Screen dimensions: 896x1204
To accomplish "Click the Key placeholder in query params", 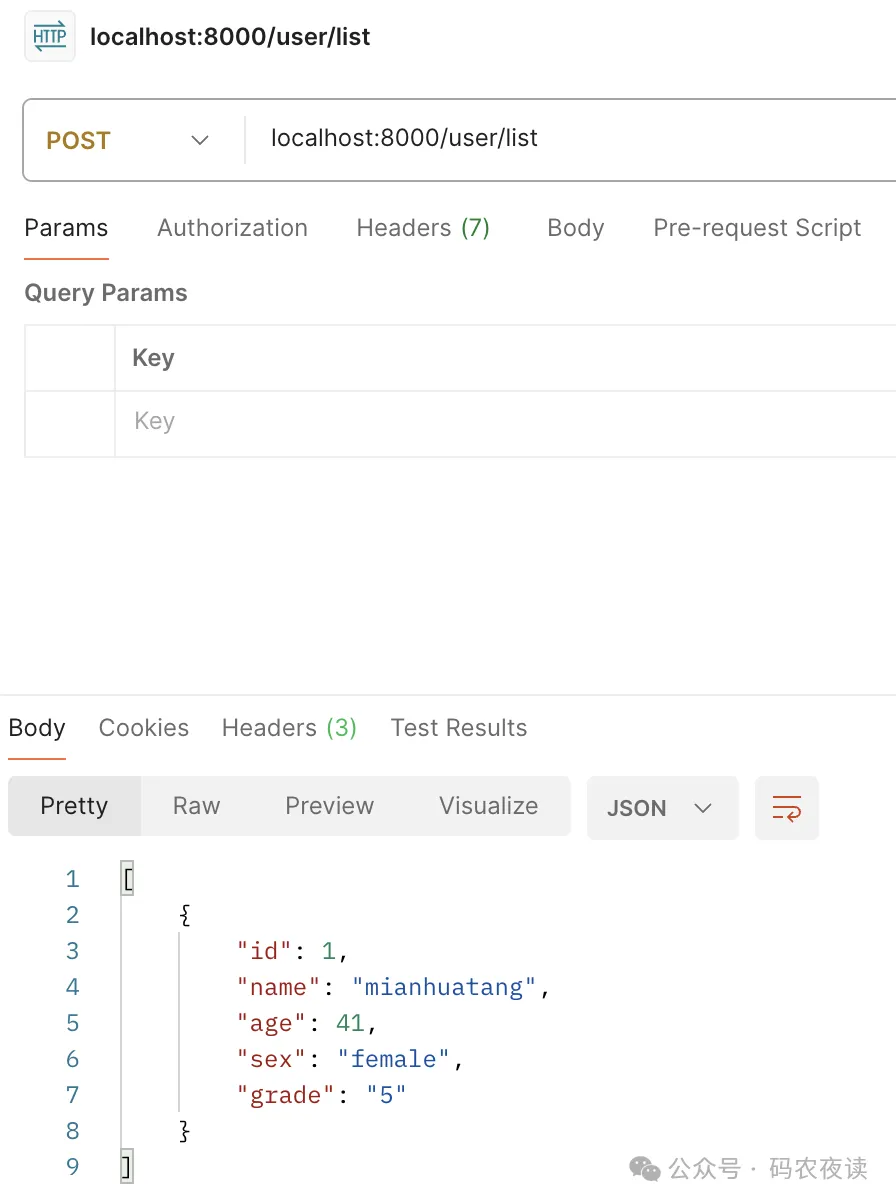I will [155, 421].
